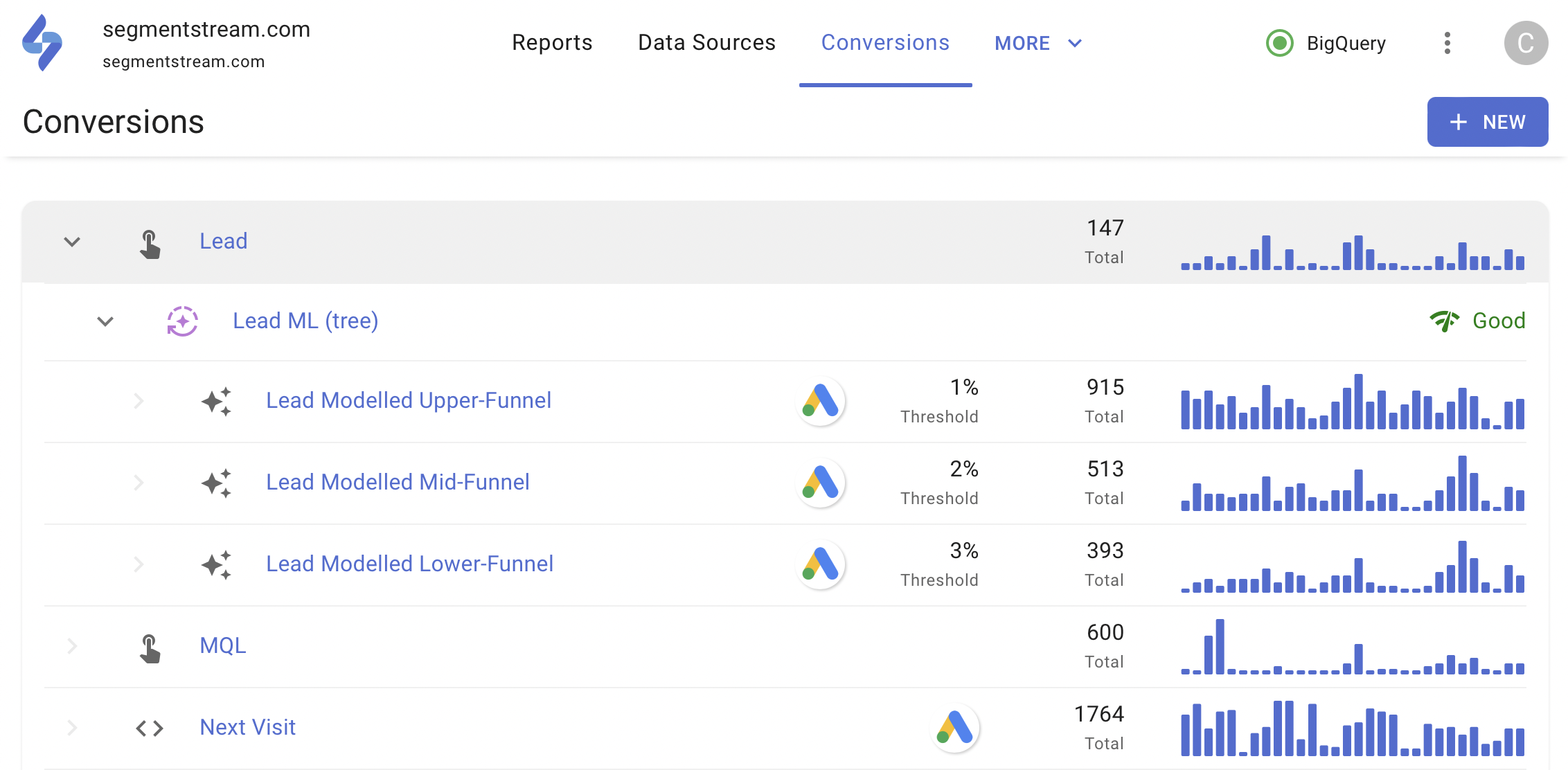Click the SegmentStream logo icon

tap(42, 43)
